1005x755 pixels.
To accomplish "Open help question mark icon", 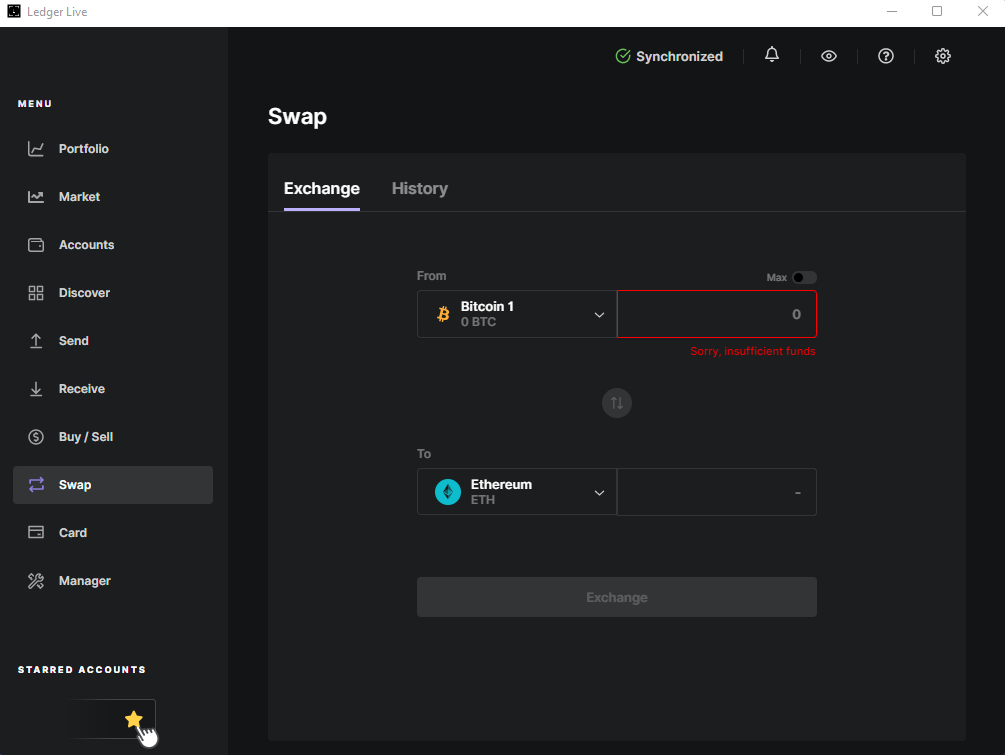I will click(x=885, y=56).
